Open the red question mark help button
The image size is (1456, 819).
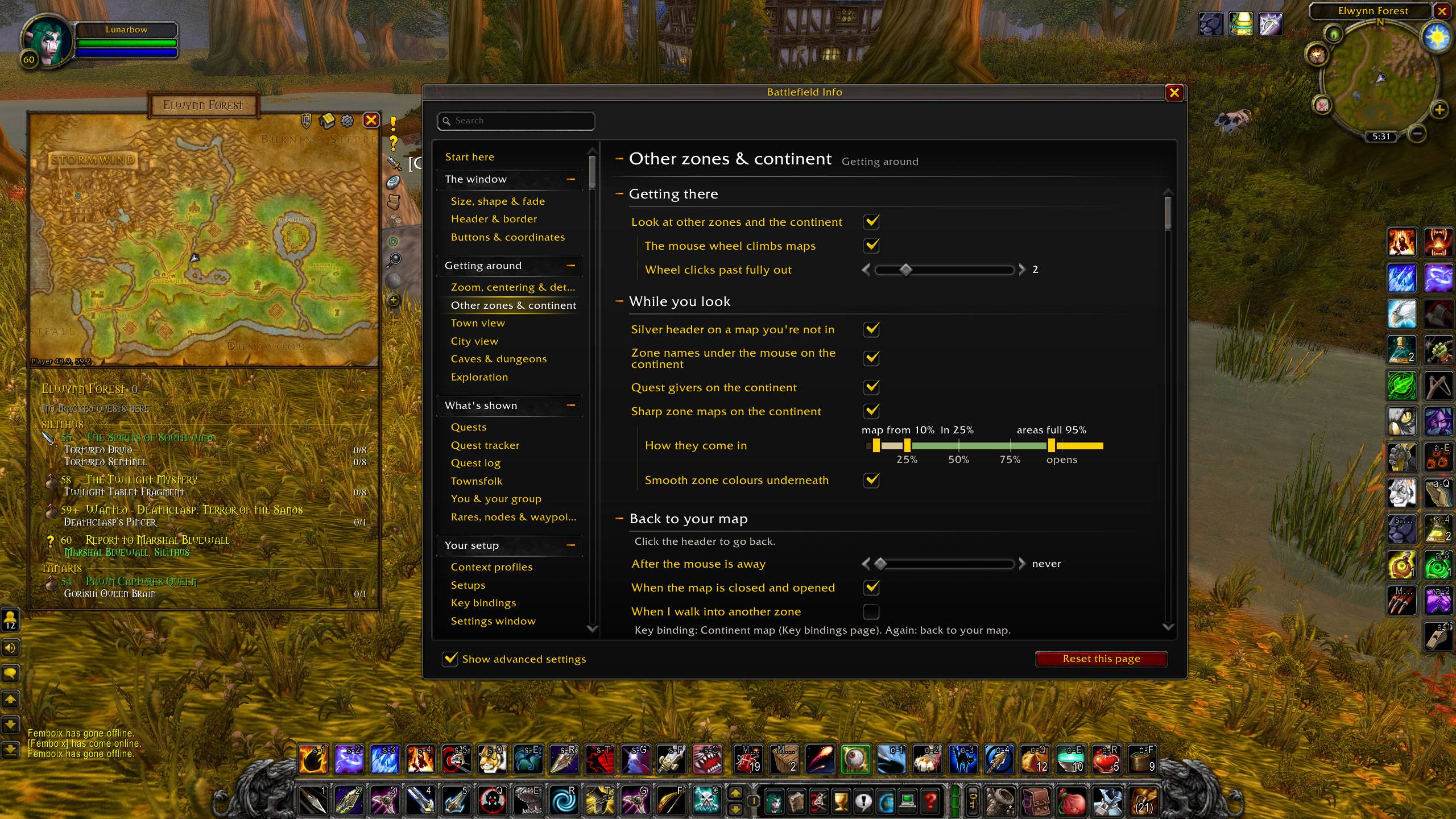click(930, 802)
